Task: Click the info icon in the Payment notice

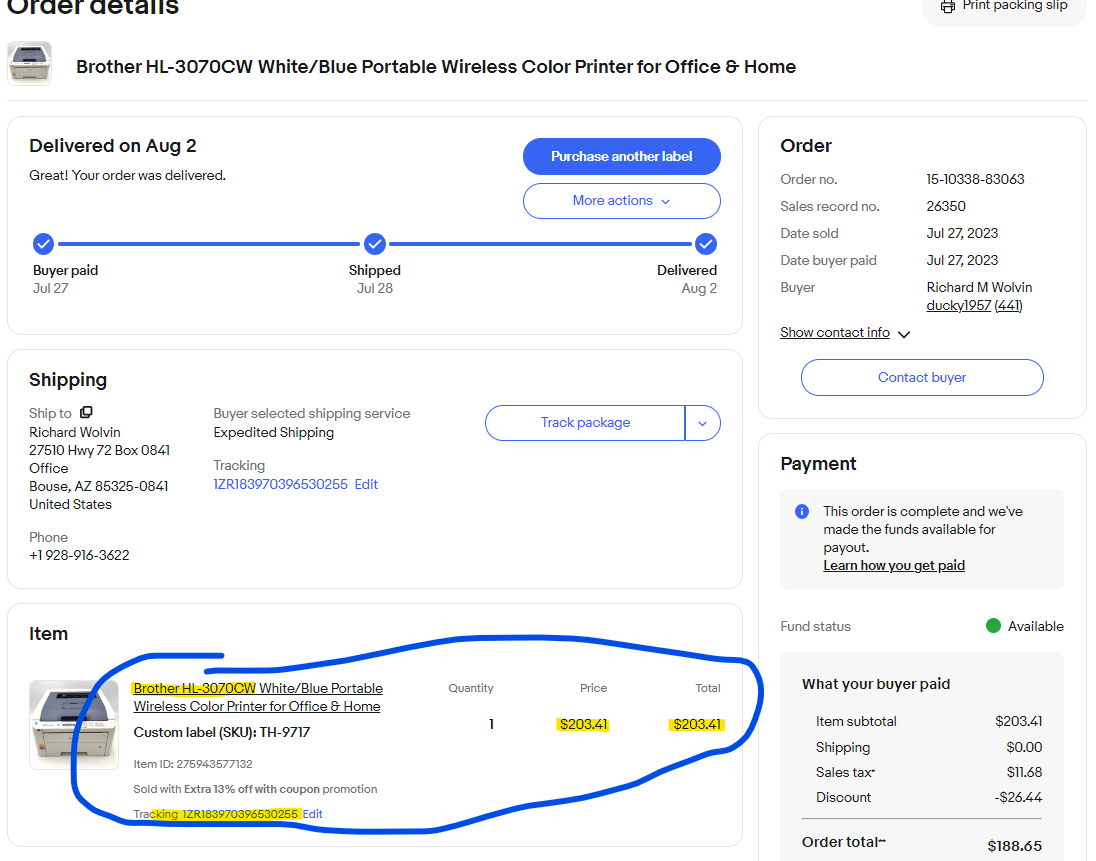Action: (802, 512)
